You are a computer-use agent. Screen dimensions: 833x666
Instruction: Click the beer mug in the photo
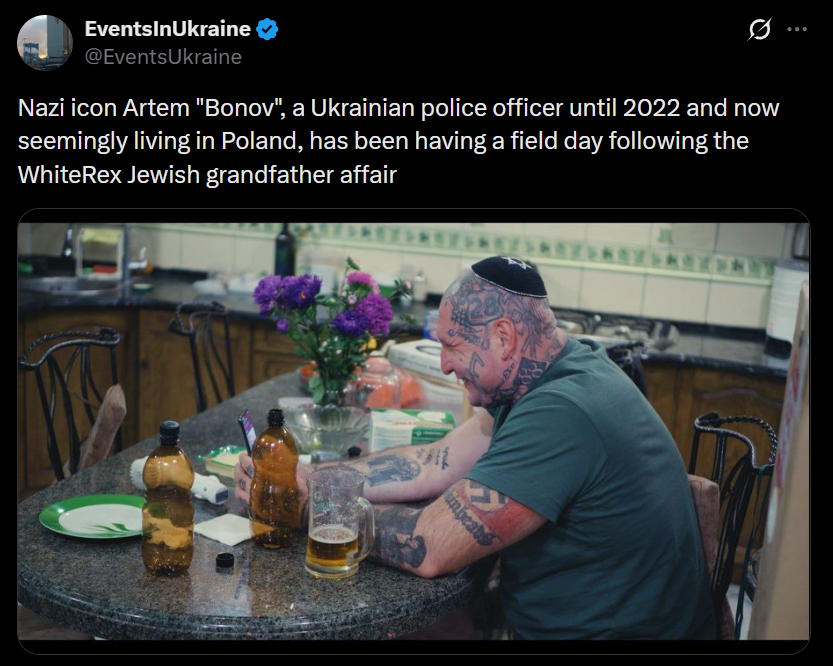coord(338,520)
